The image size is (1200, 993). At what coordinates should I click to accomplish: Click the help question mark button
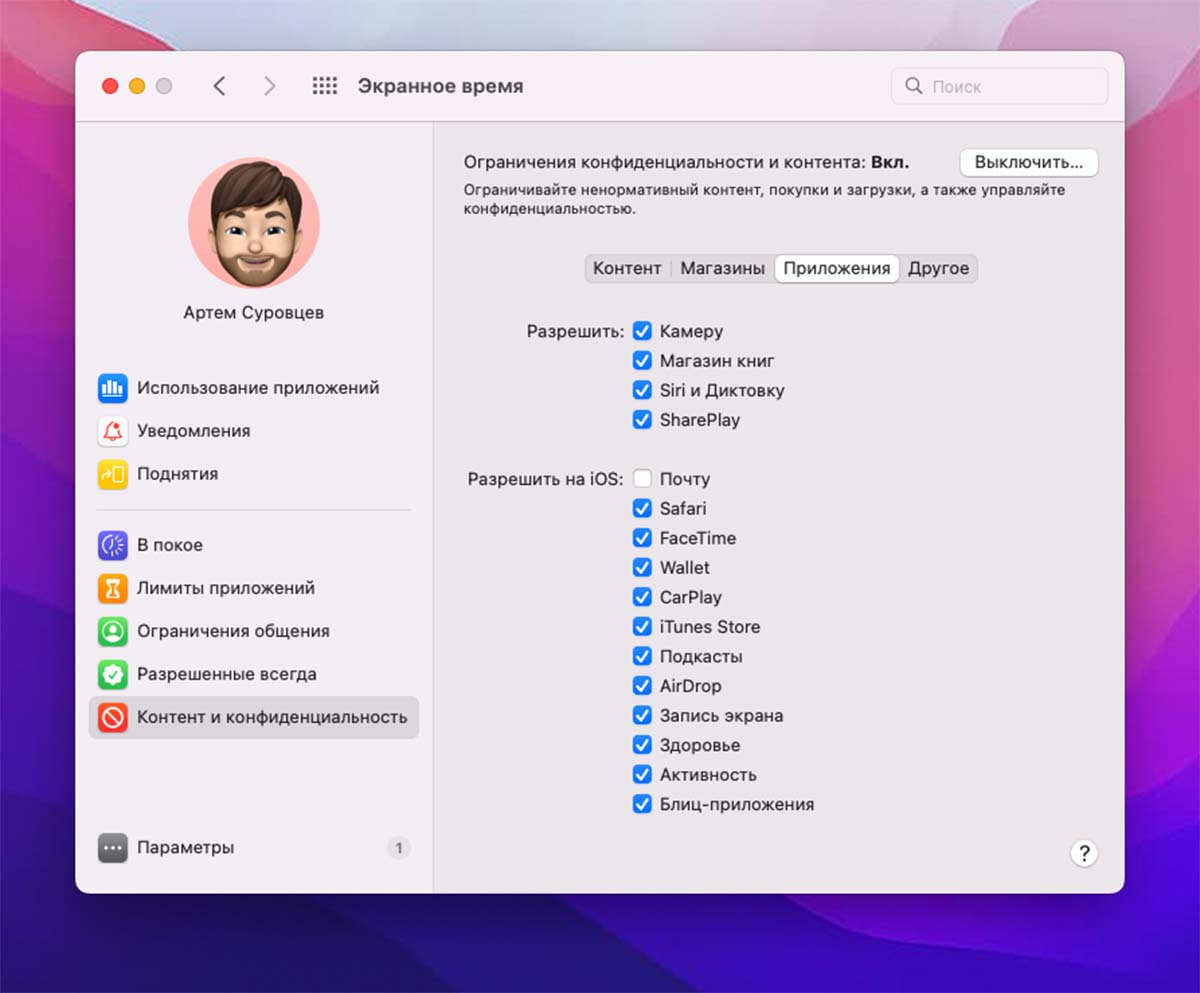pos(1083,853)
